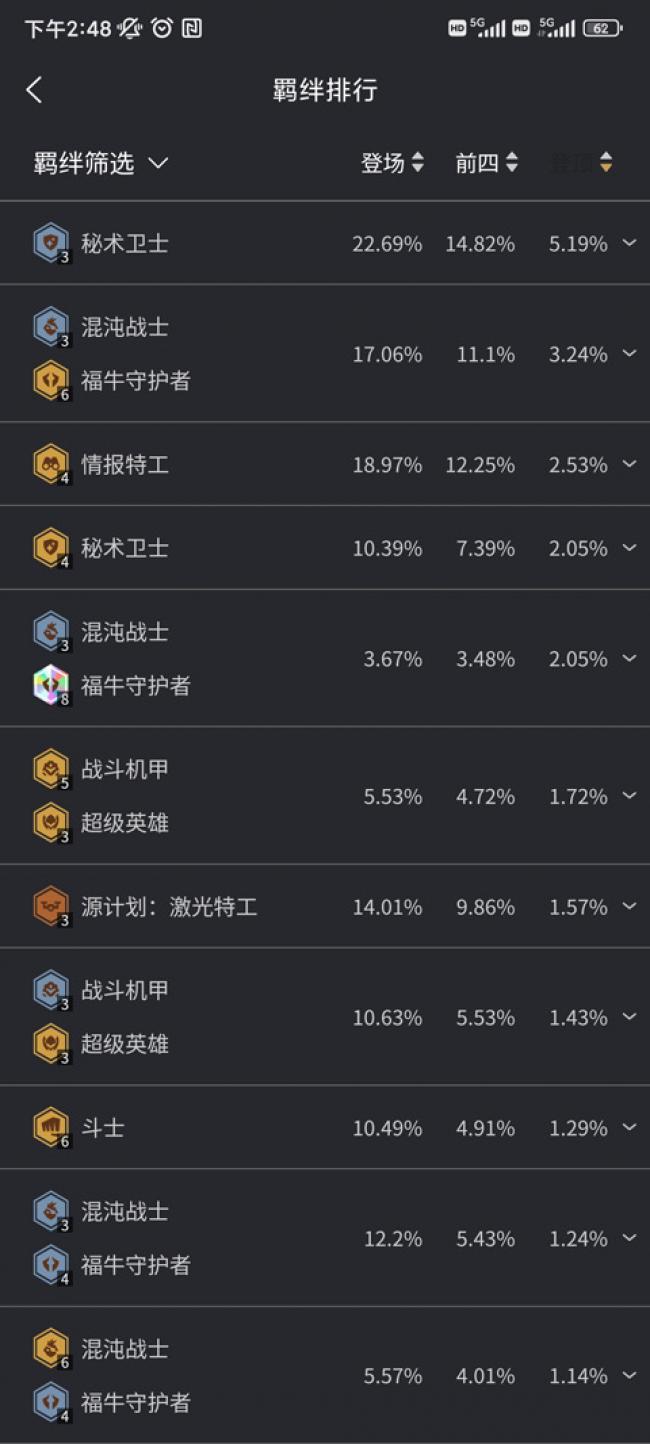Tap the back arrow icon

click(x=34, y=90)
